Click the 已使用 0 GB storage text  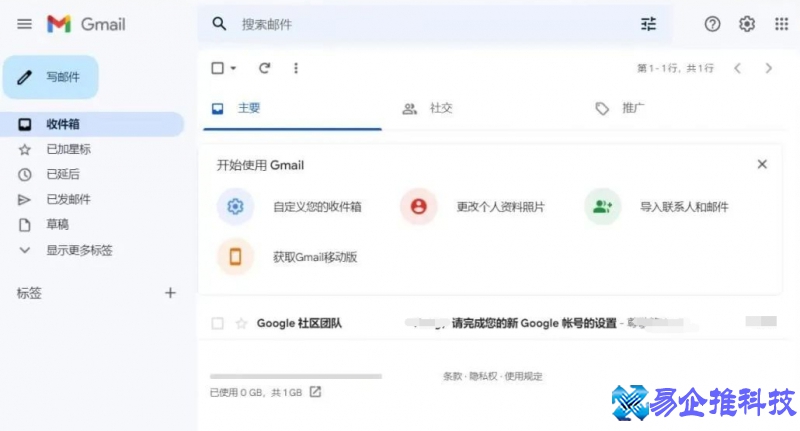[256, 392]
